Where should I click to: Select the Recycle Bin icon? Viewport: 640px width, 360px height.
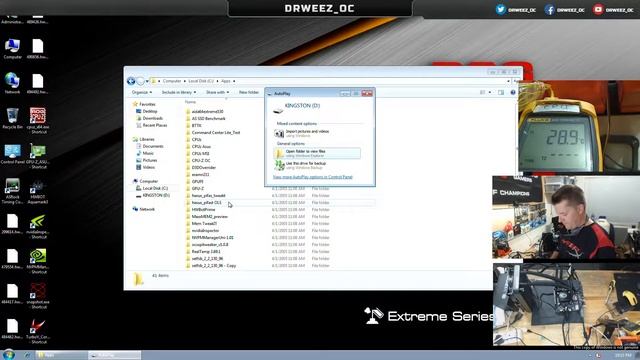12,118
